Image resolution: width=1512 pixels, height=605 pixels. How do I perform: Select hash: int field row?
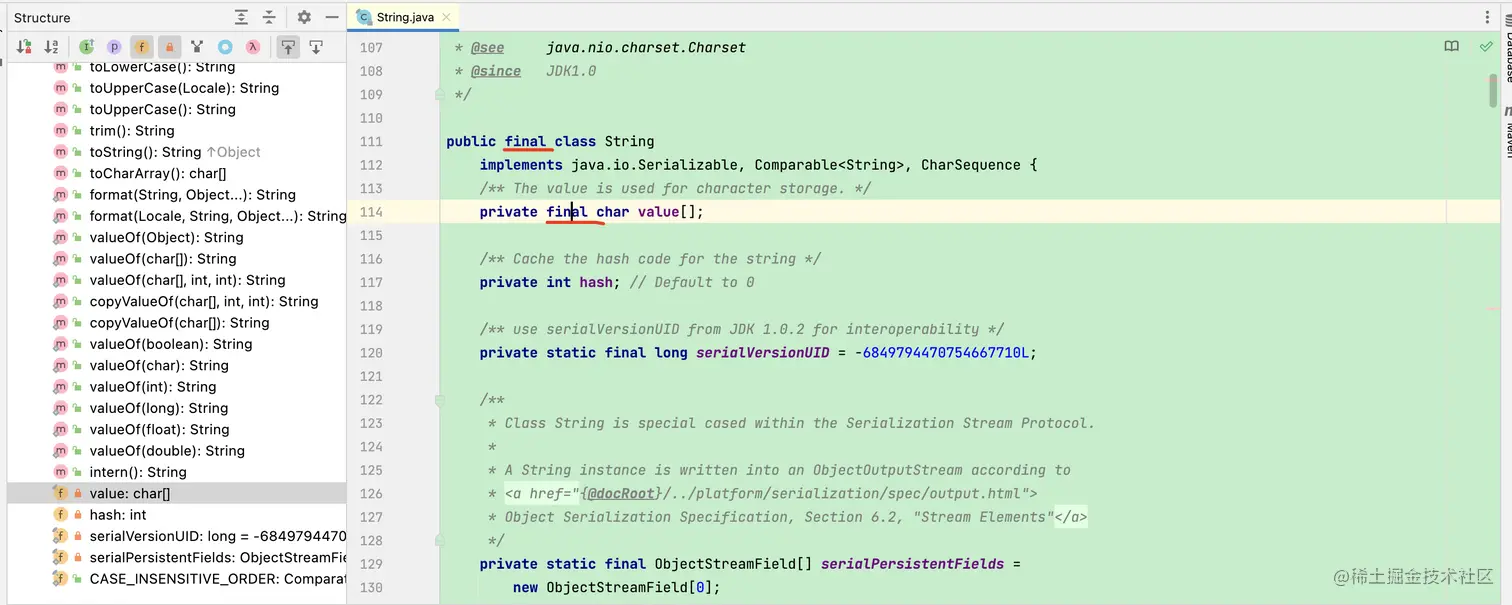point(118,515)
